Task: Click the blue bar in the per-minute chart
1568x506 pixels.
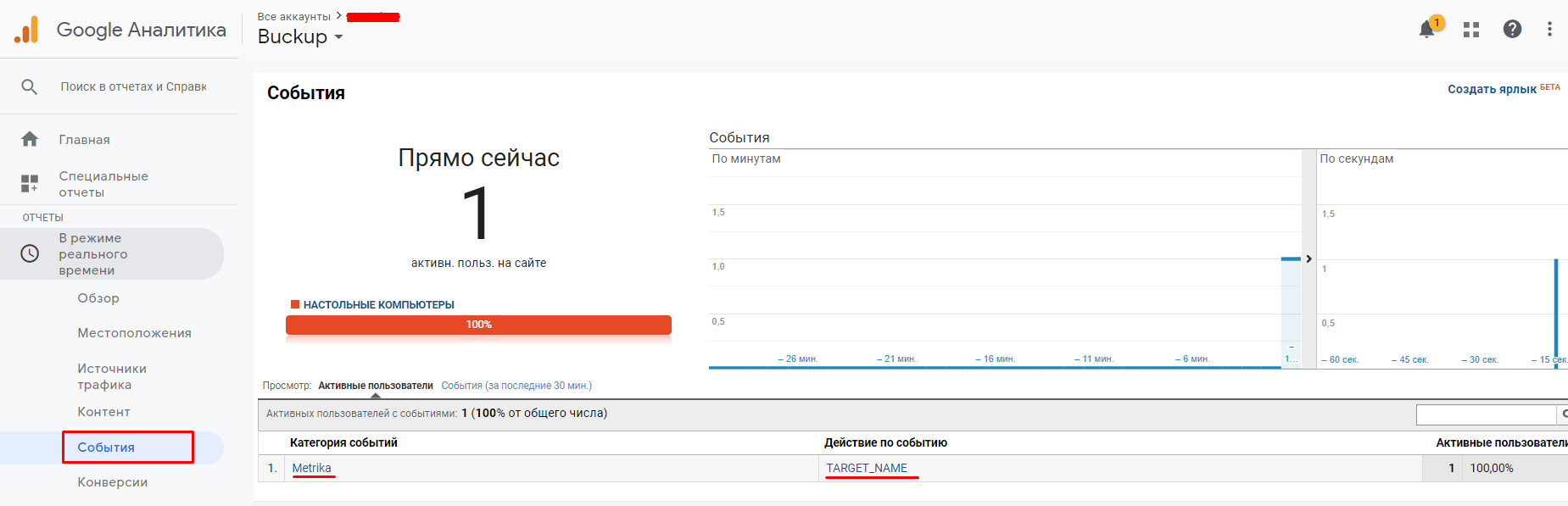Action: pyautogui.click(x=1291, y=259)
